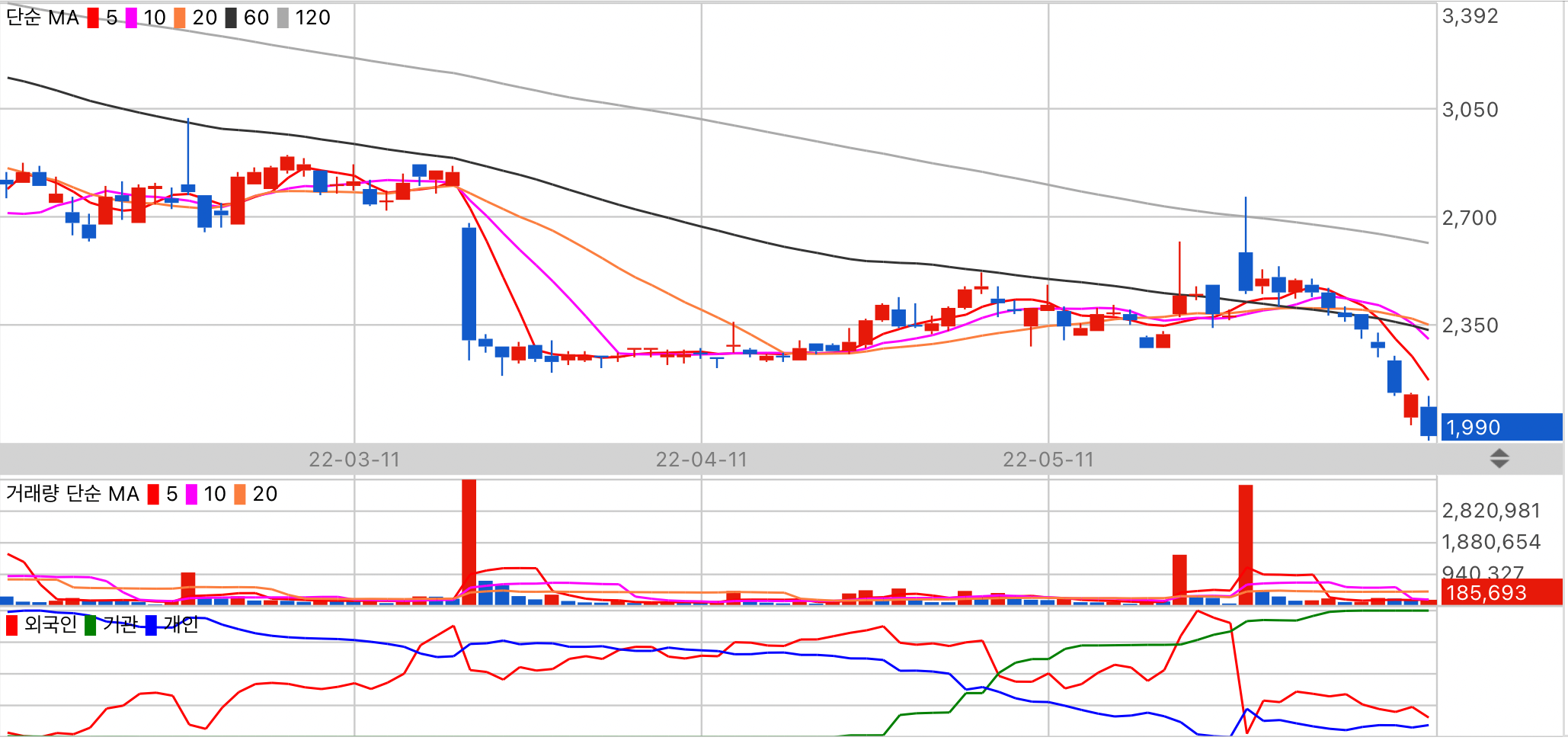This screenshot has height=750, width=1568.
Task: Click the 22-04-11 date marker
Action: point(702,460)
